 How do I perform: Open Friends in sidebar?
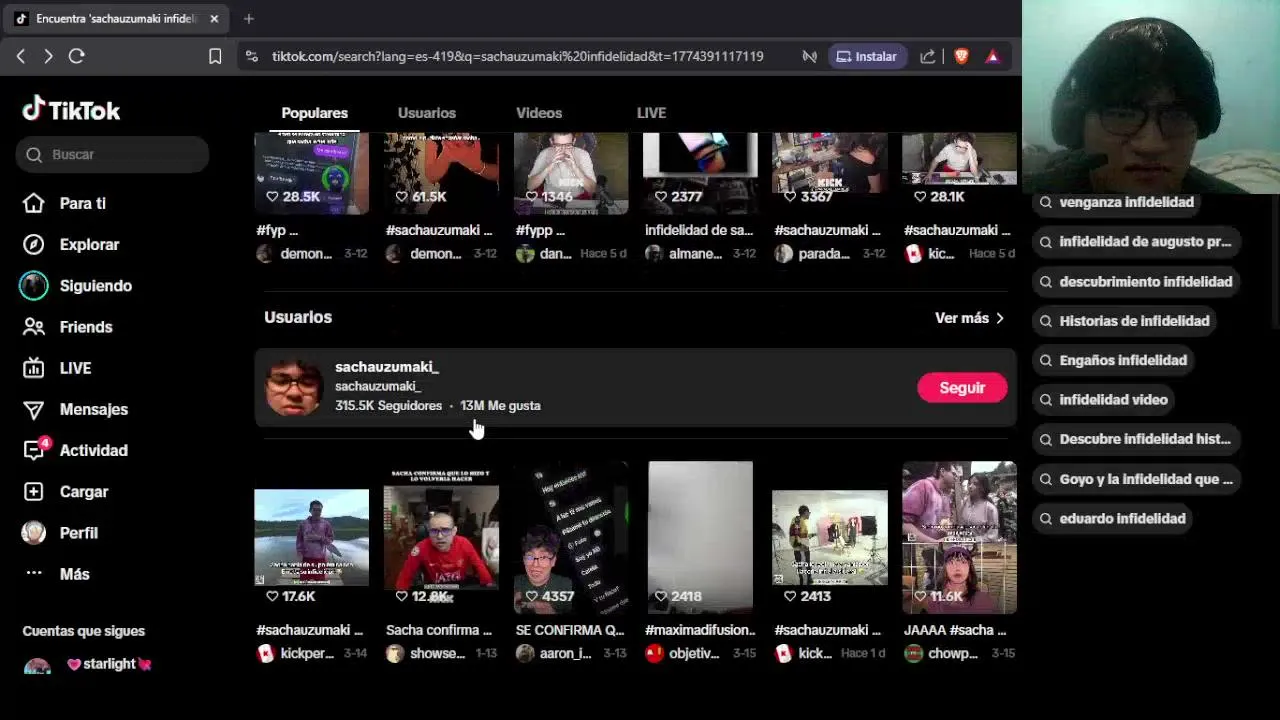[x=85, y=327]
